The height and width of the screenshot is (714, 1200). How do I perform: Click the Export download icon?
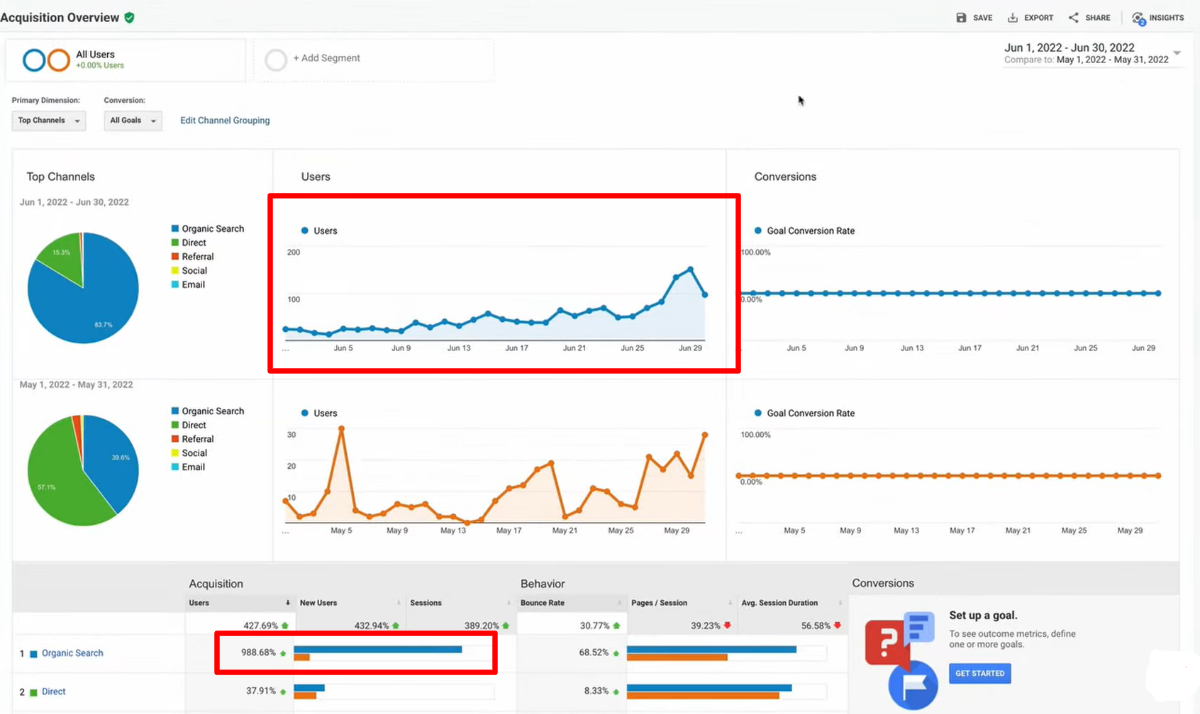pos(1013,18)
